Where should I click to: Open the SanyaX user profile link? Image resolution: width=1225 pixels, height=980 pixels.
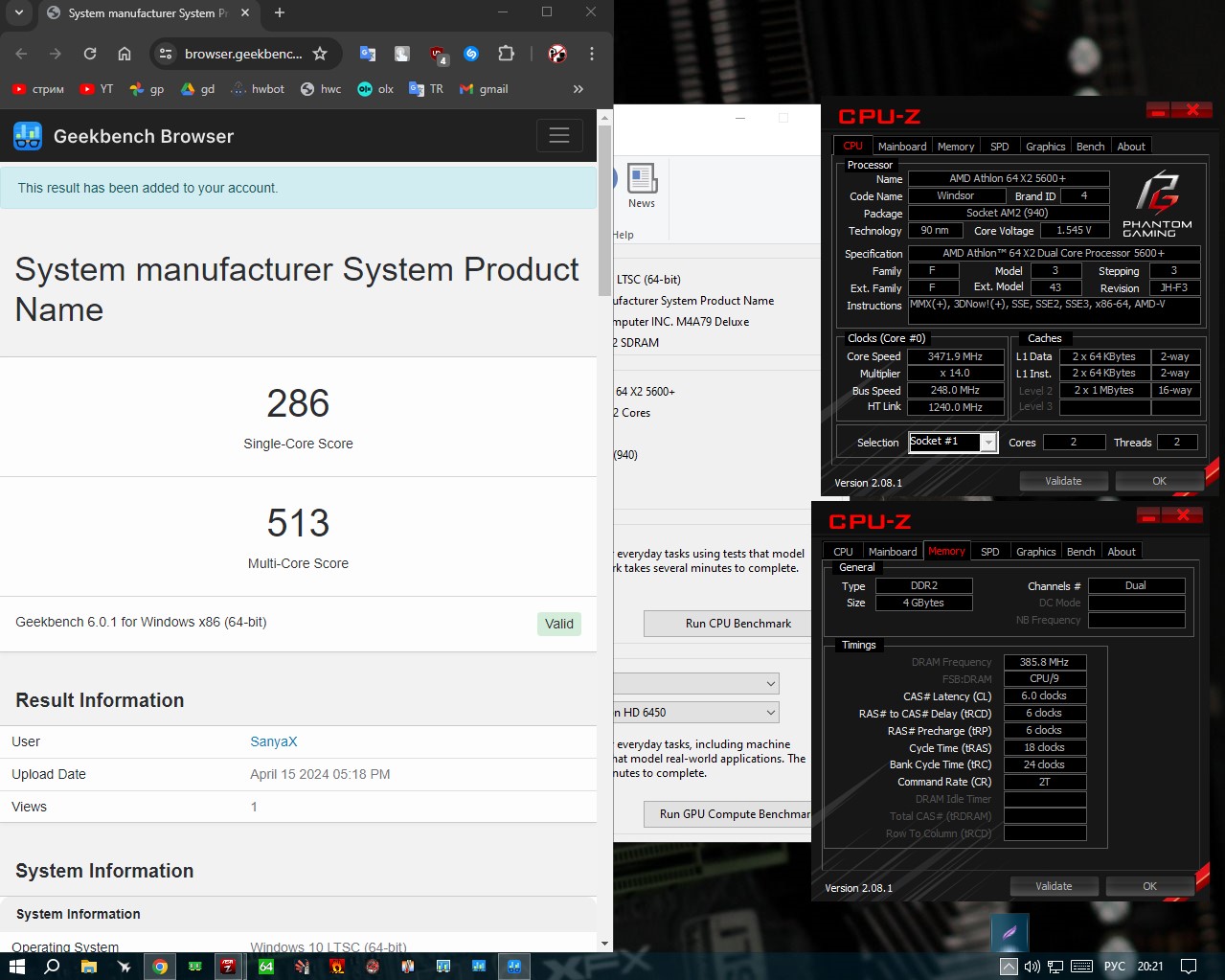point(274,741)
